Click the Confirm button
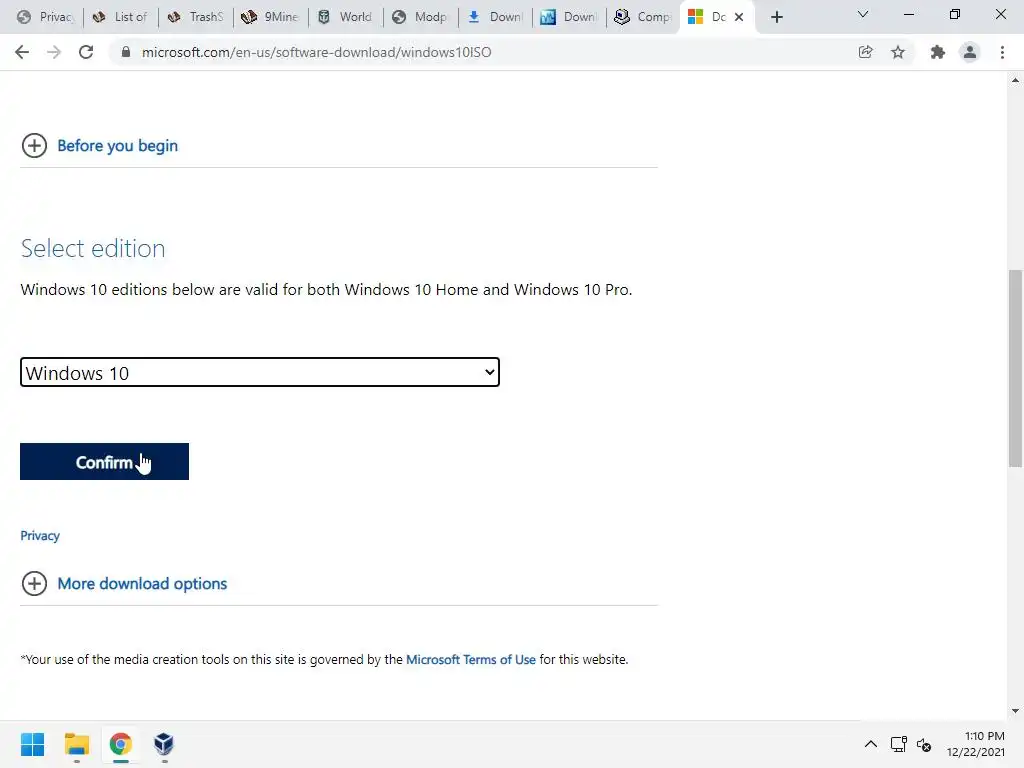 pyautogui.click(x=104, y=462)
